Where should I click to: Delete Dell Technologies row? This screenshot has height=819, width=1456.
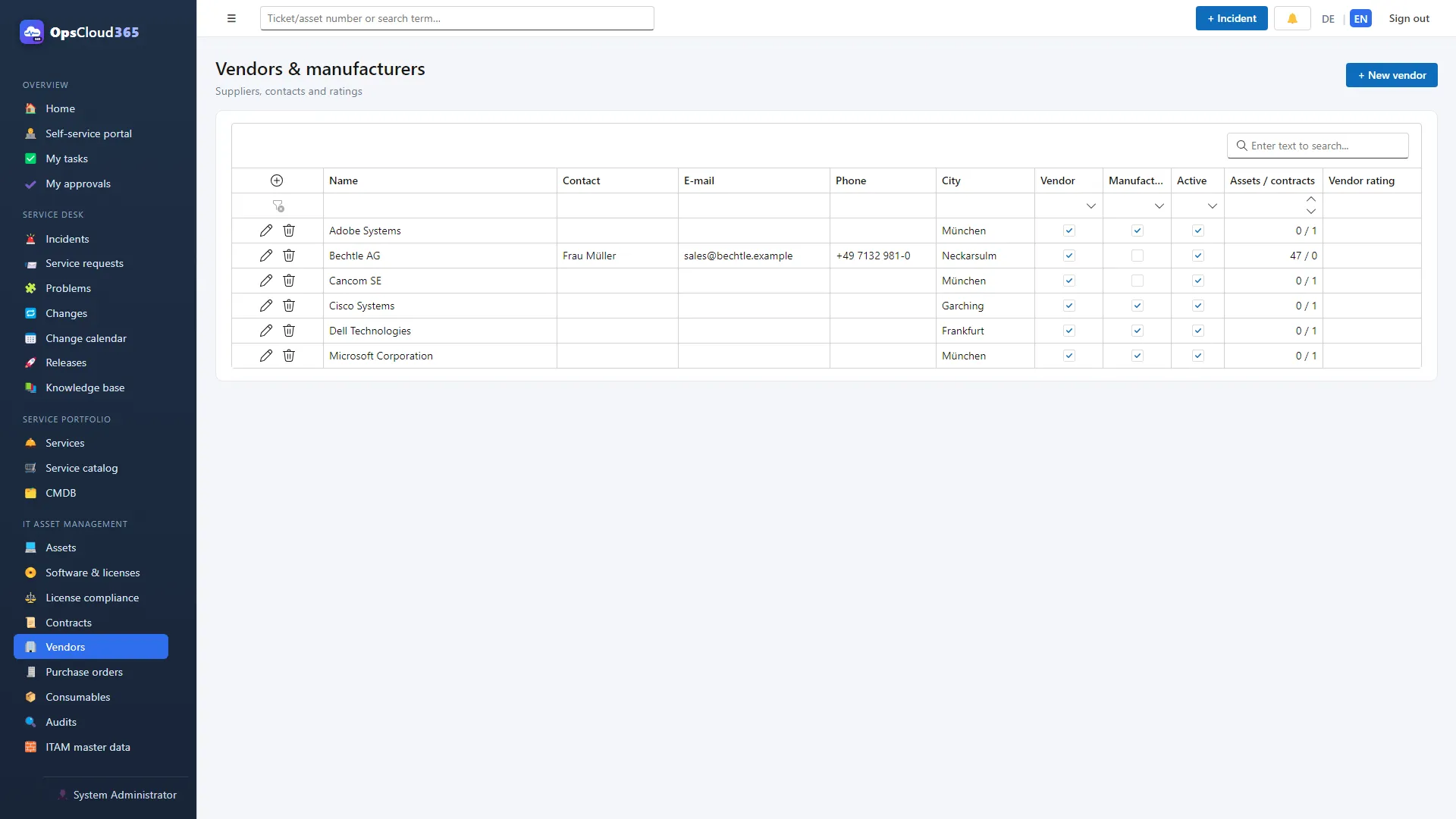coord(289,331)
